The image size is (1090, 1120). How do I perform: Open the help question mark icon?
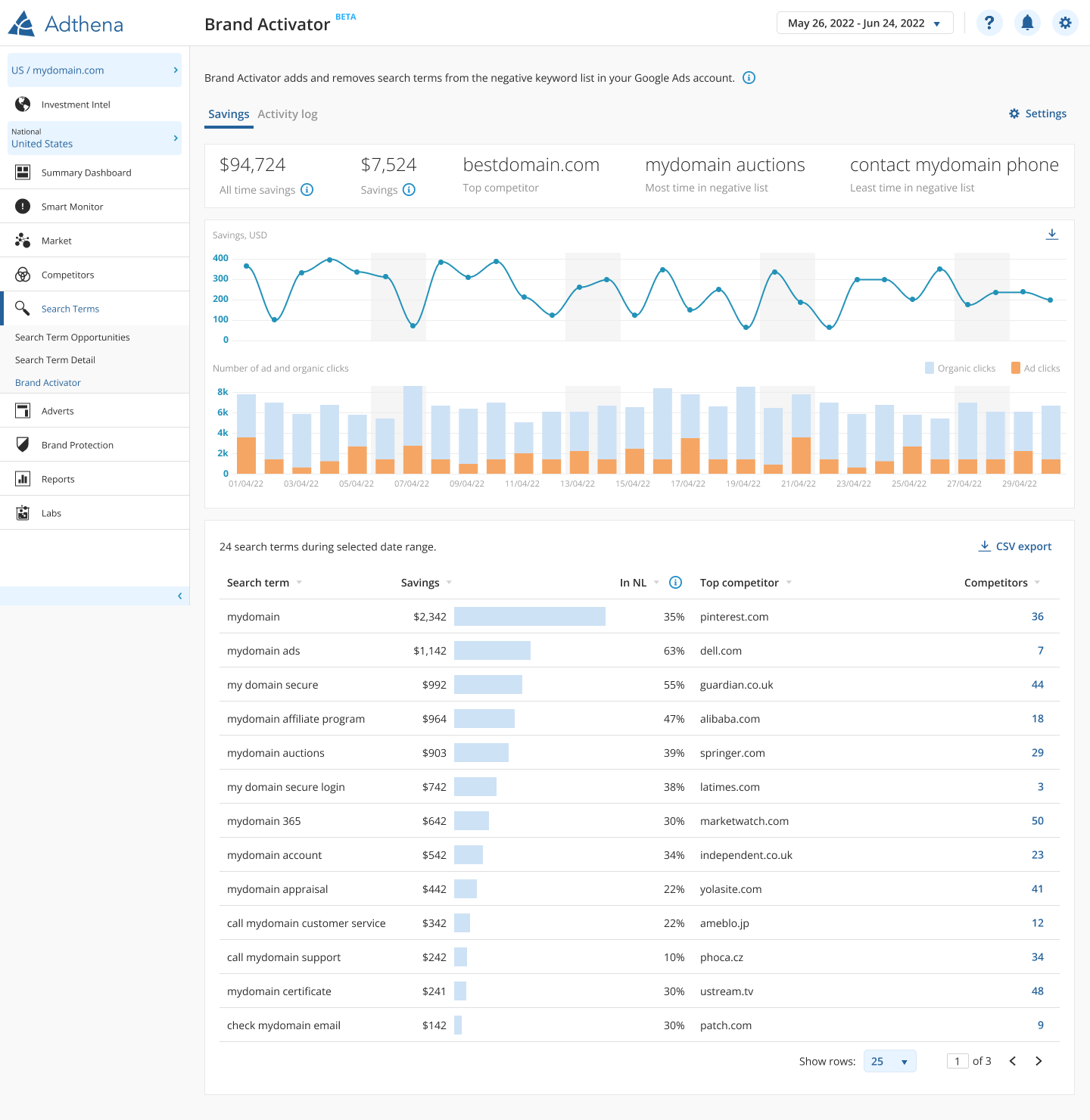coord(989,23)
